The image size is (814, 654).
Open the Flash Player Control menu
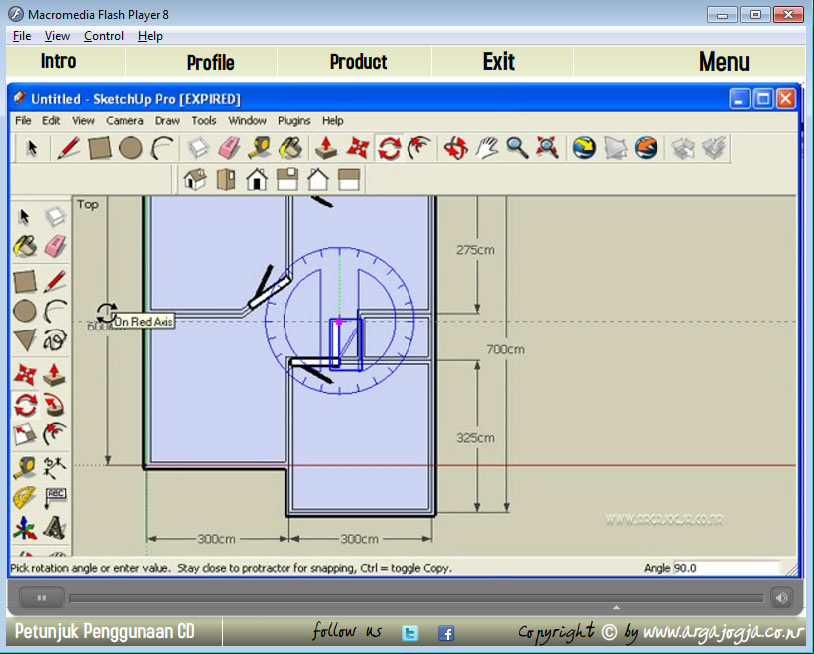[x=104, y=36]
